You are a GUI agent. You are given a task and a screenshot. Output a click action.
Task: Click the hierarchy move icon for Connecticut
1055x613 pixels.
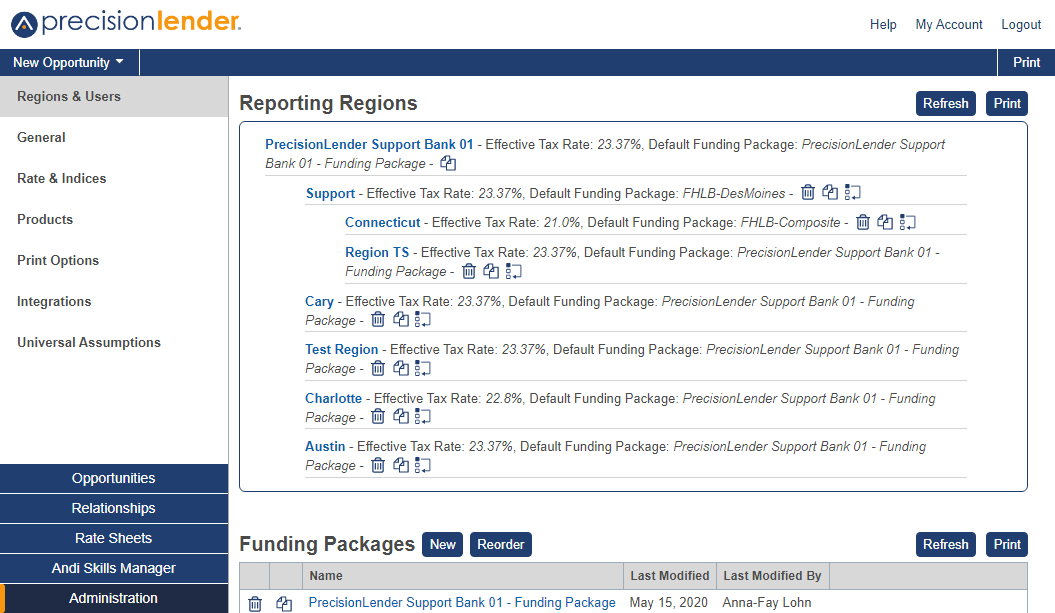[x=908, y=222]
